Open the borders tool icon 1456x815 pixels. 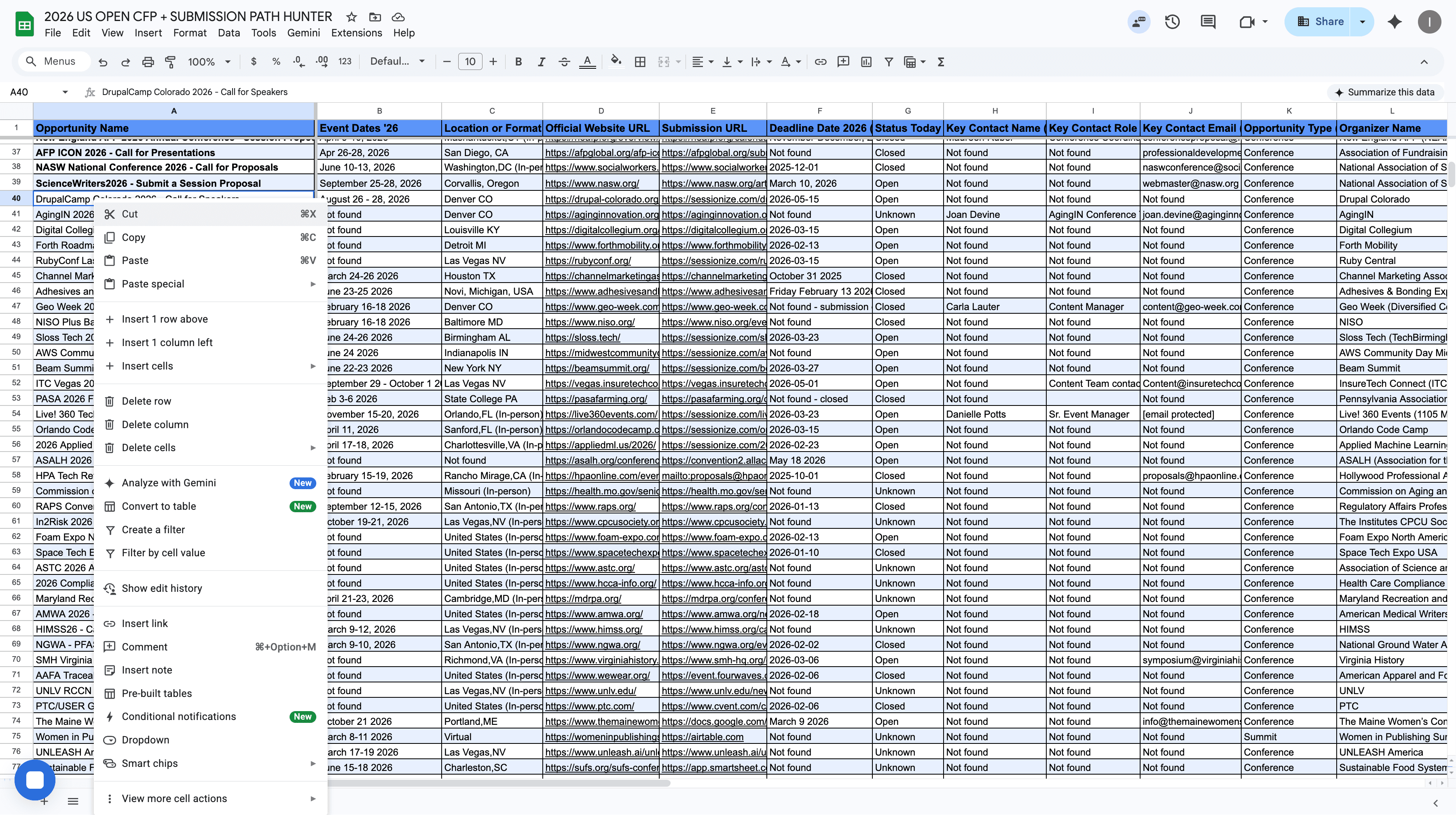640,61
